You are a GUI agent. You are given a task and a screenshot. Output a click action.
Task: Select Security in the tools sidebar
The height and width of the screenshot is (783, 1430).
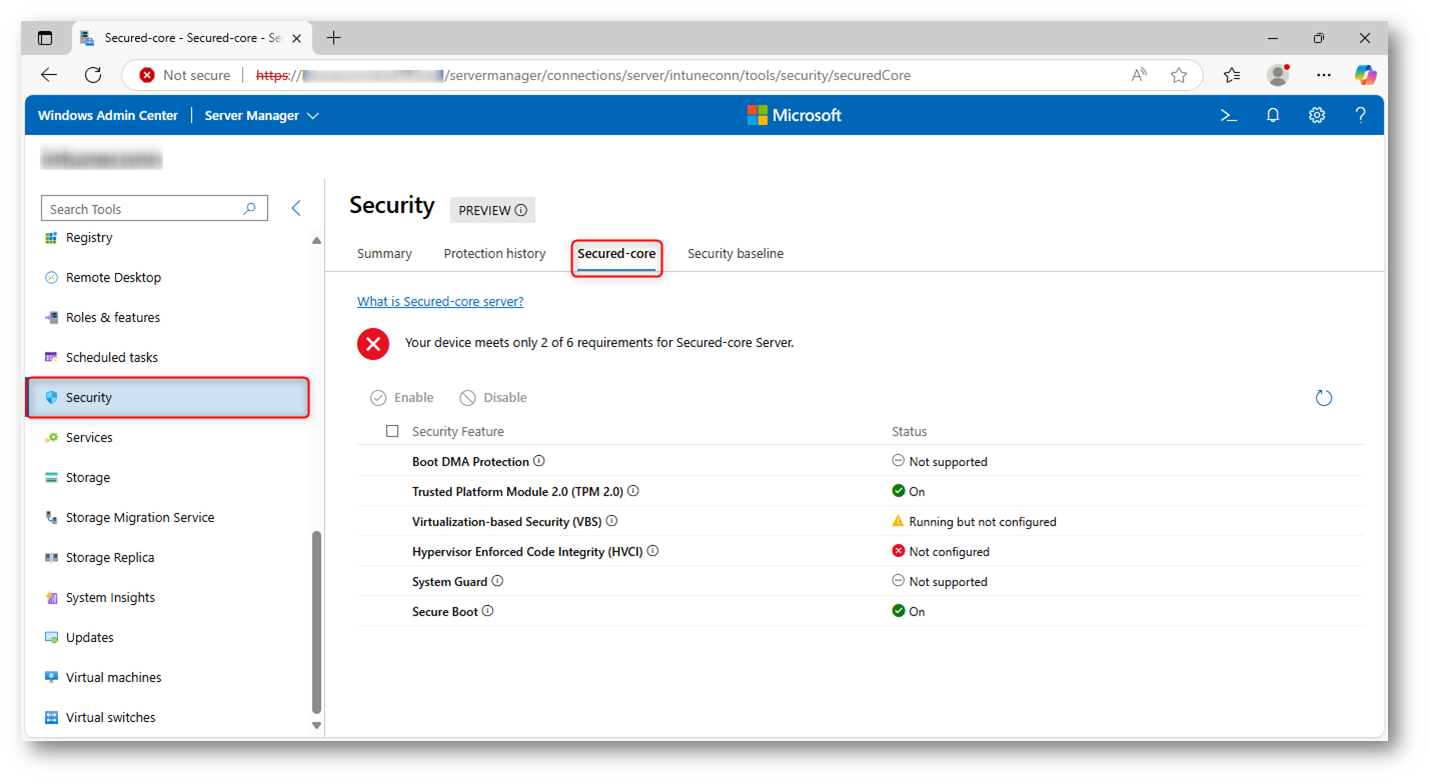point(168,398)
